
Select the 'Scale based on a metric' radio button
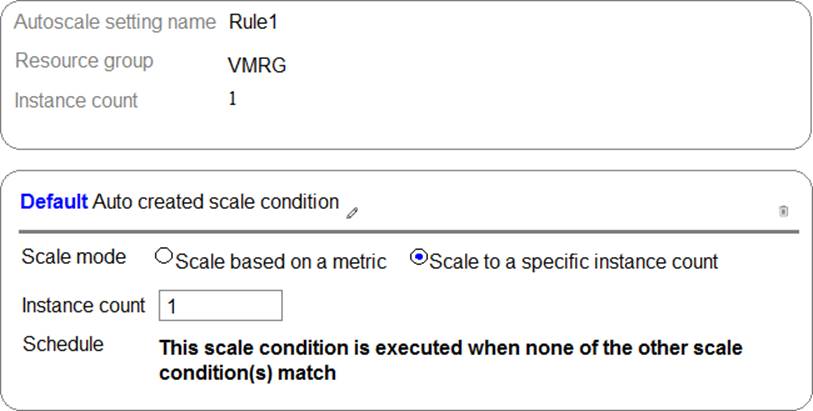(x=163, y=256)
